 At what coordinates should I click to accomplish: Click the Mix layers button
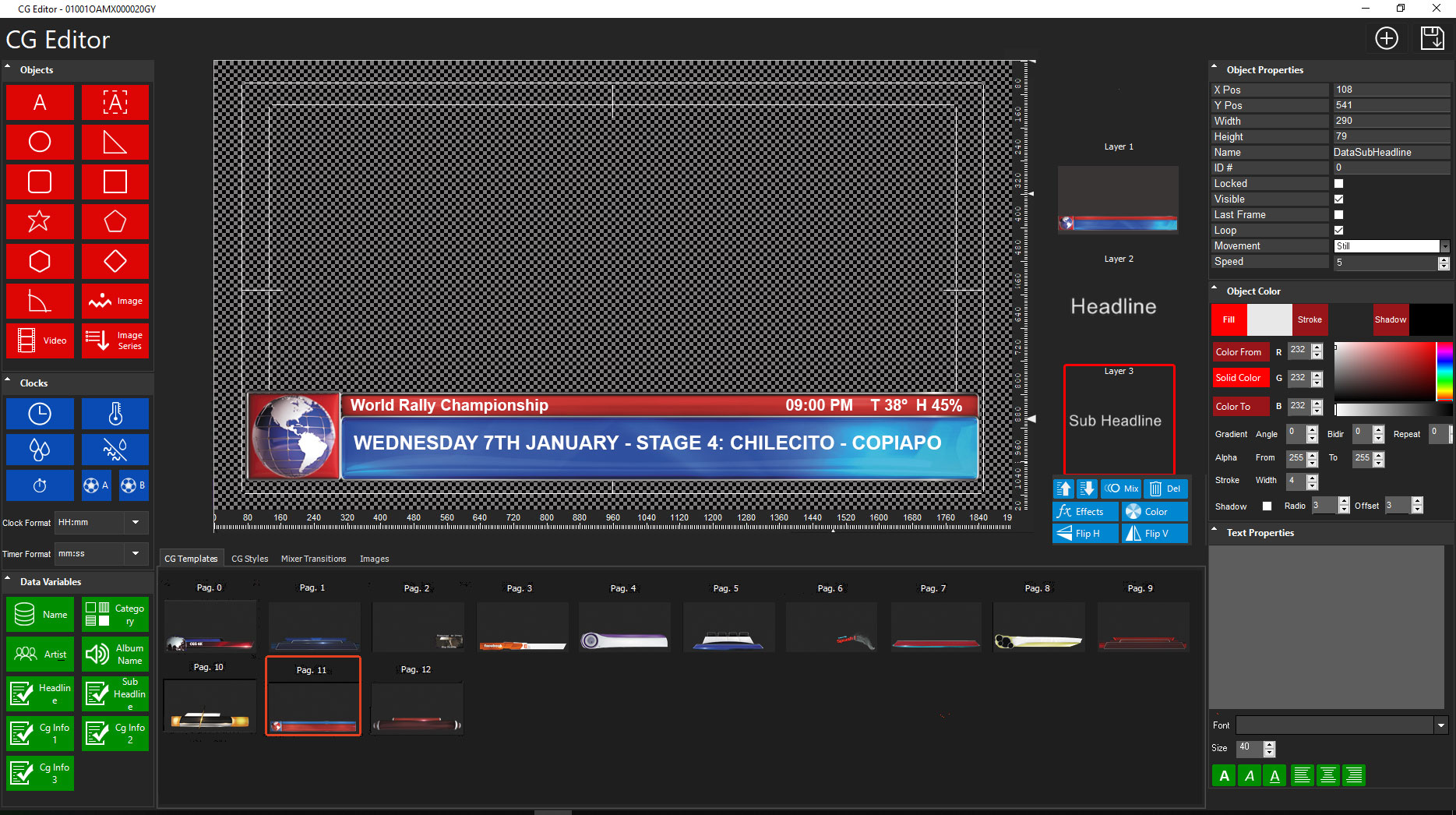pos(1121,489)
